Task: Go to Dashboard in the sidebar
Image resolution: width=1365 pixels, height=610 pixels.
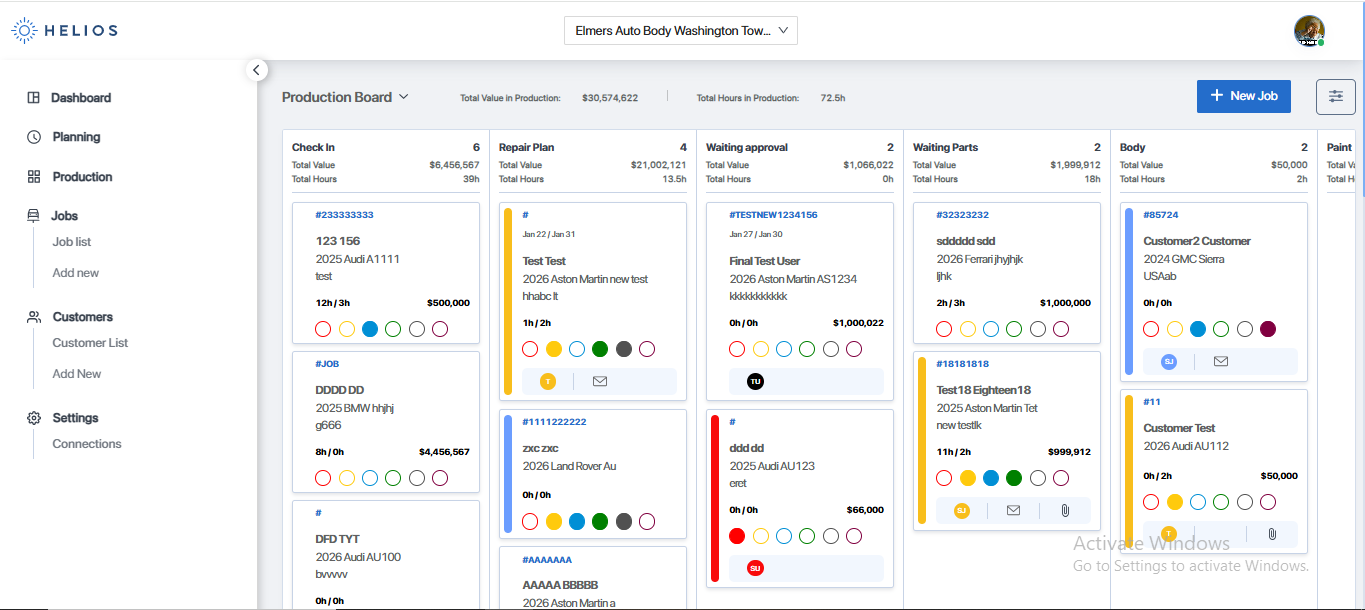Action: pyautogui.click(x=81, y=98)
